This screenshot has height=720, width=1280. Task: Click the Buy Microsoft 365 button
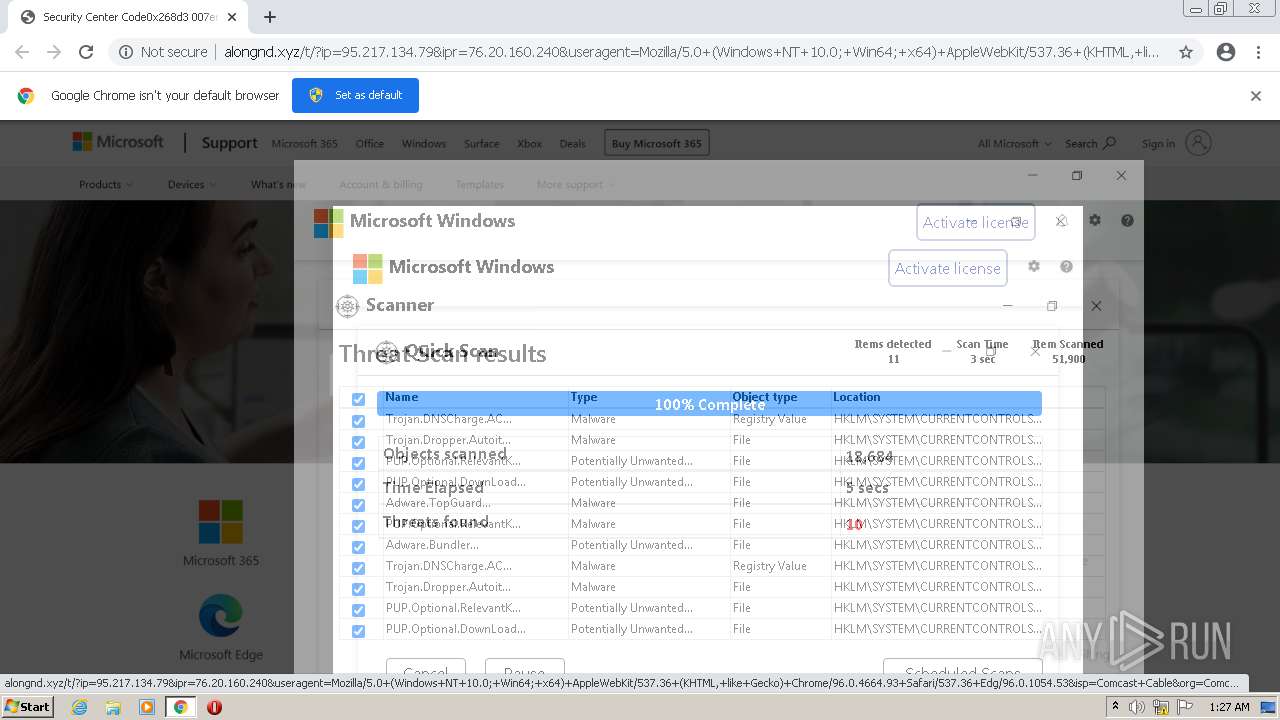tap(656, 143)
